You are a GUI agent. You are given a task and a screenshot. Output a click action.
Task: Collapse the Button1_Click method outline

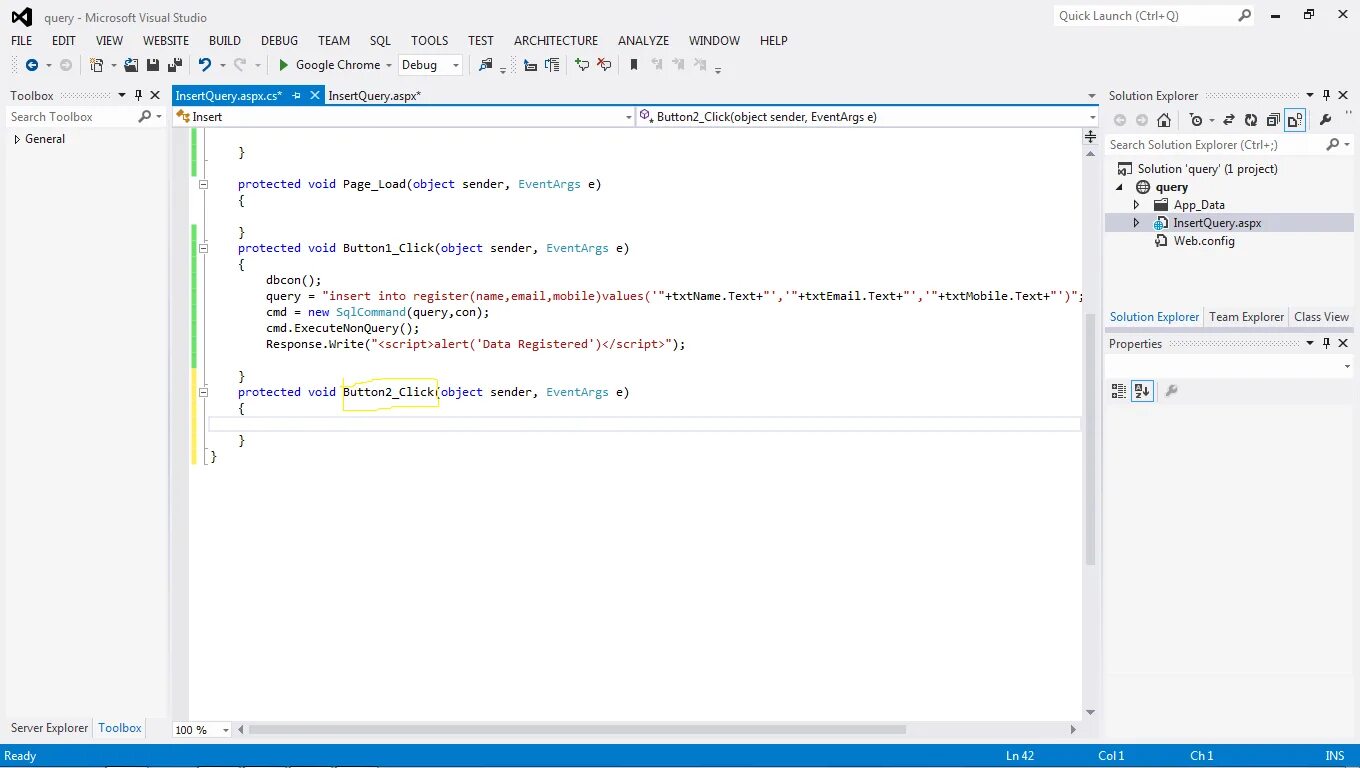pos(204,248)
